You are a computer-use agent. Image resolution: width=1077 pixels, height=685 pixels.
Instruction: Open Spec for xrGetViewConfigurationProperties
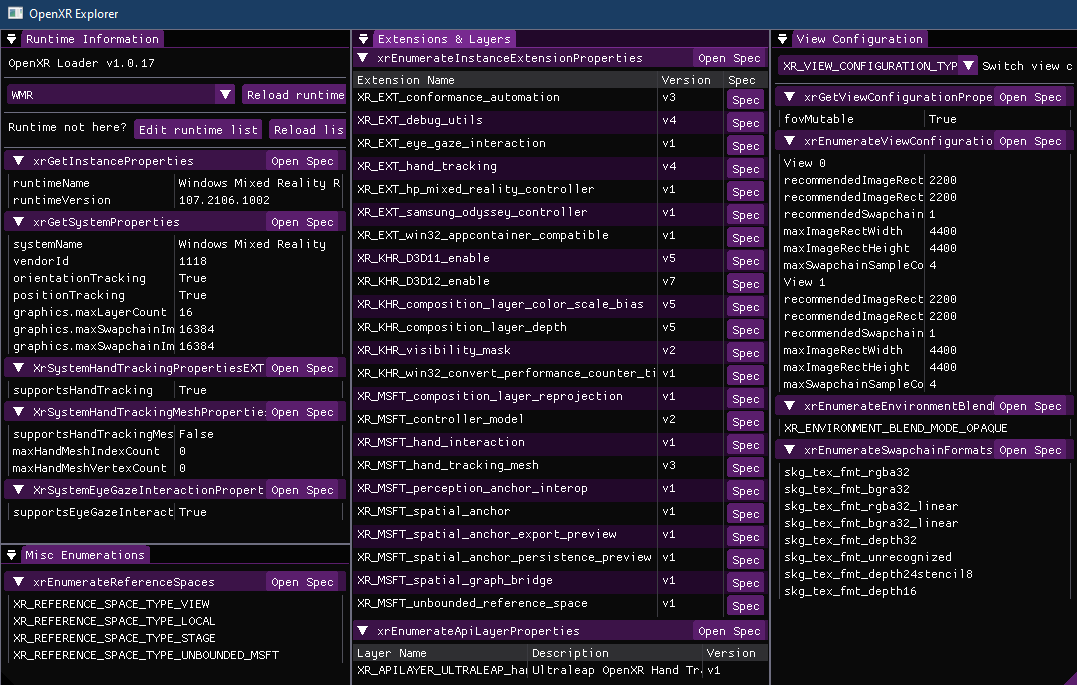[1030, 97]
